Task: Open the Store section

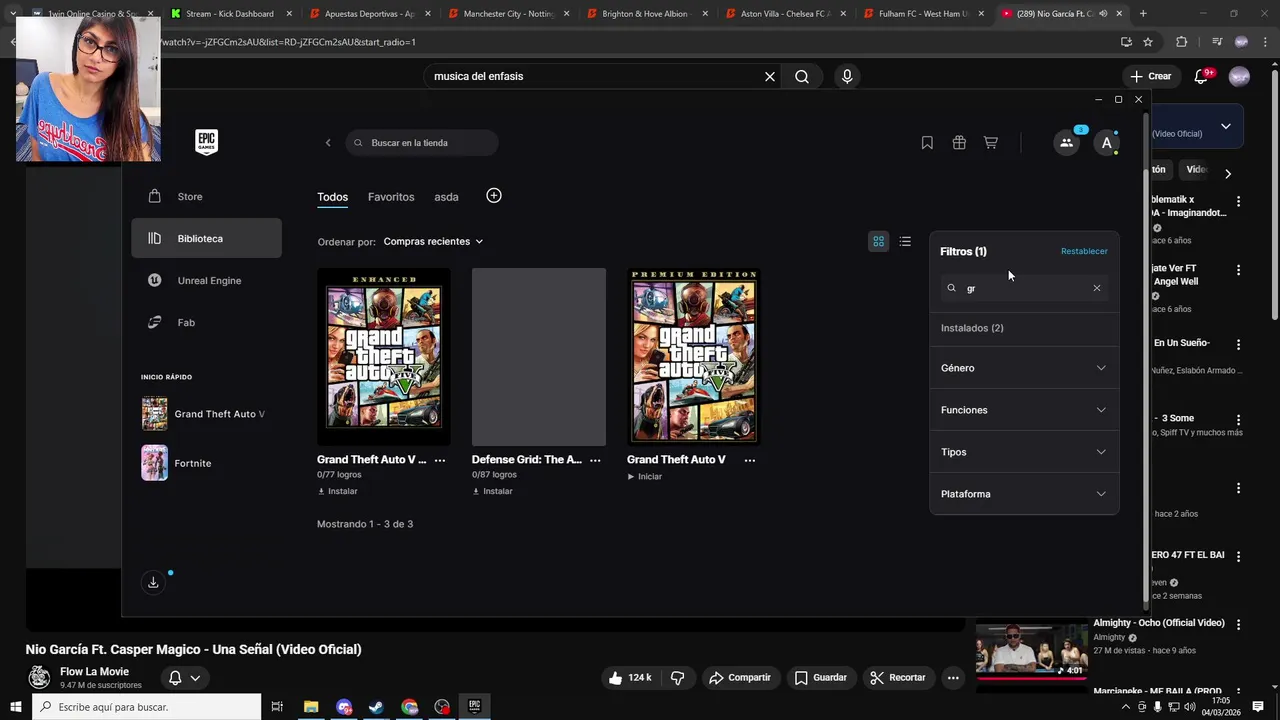Action: (206, 197)
